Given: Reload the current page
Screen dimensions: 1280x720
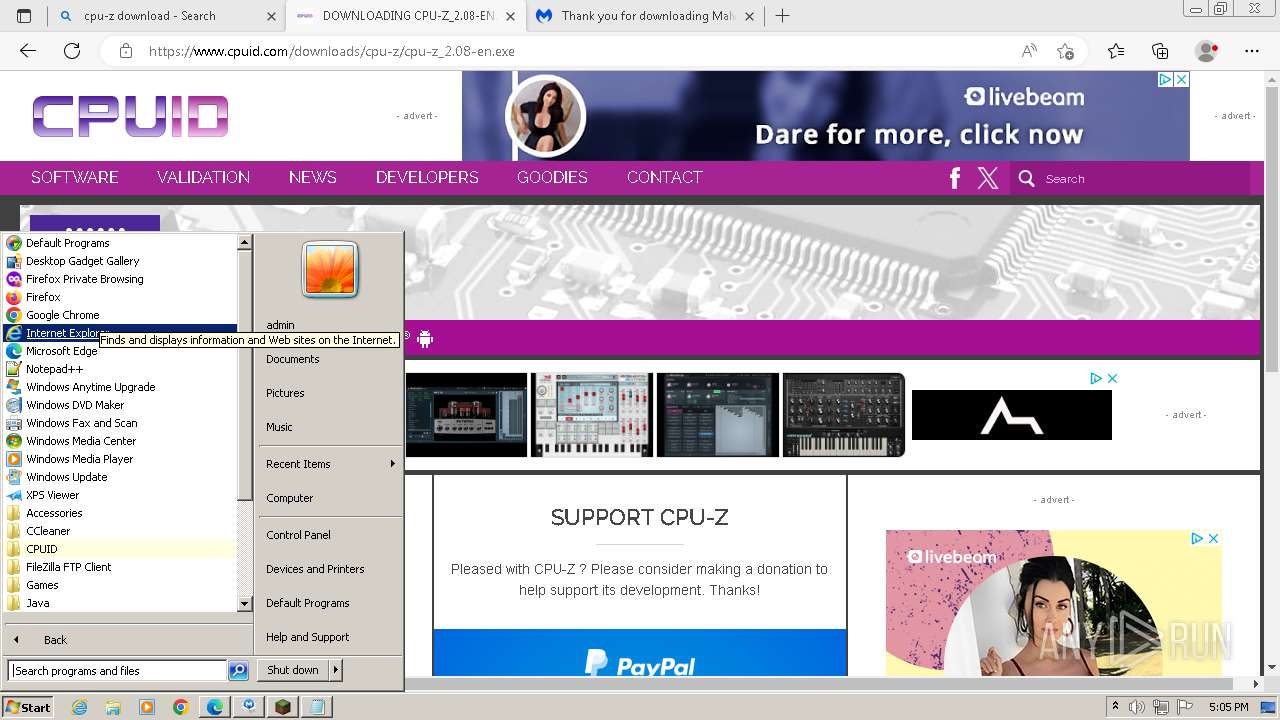Looking at the screenshot, I should (72, 51).
